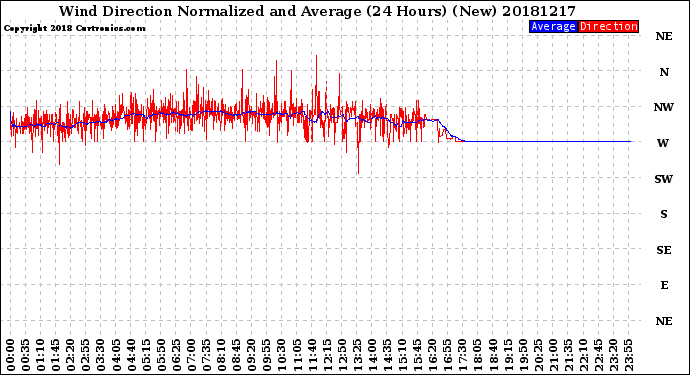Select the 19:50 time axis label
This screenshot has height=375, width=690.
[523, 355]
